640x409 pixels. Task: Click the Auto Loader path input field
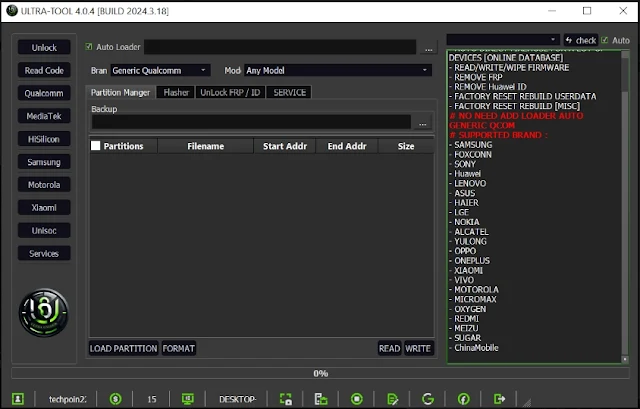(x=280, y=47)
